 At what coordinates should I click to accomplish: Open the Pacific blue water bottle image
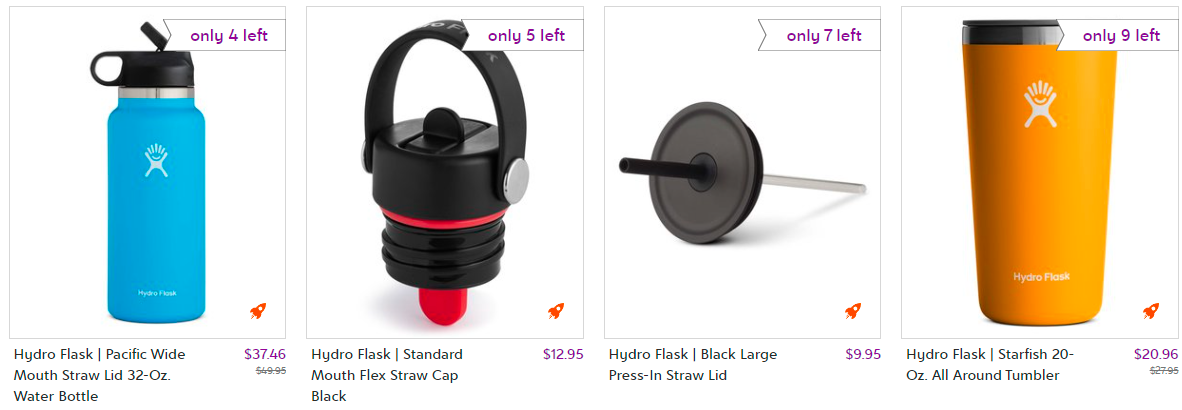[x=148, y=173]
